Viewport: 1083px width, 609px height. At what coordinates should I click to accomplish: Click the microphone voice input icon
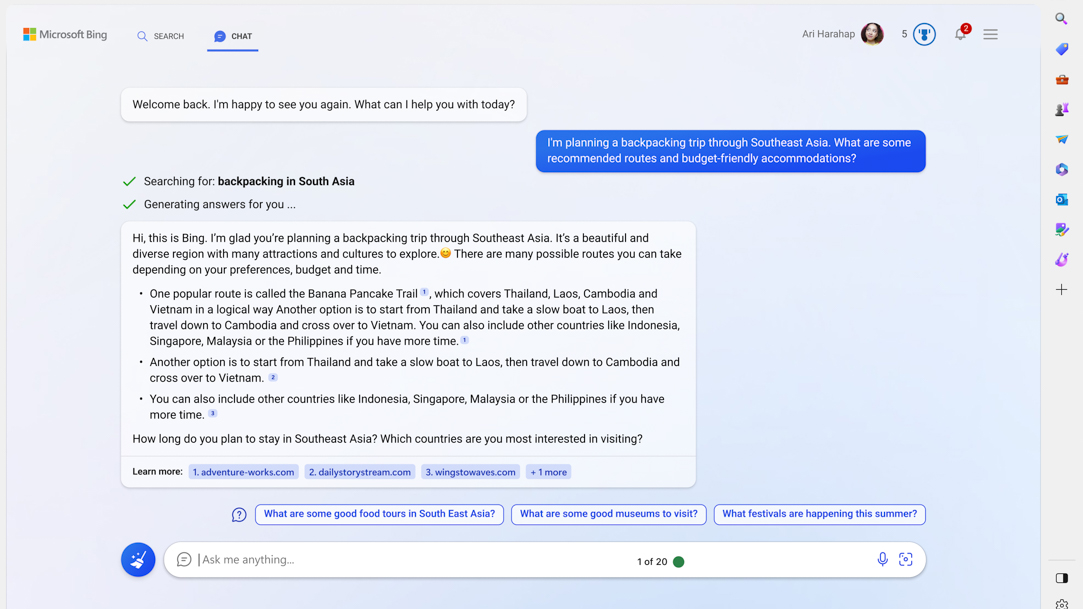click(x=882, y=559)
